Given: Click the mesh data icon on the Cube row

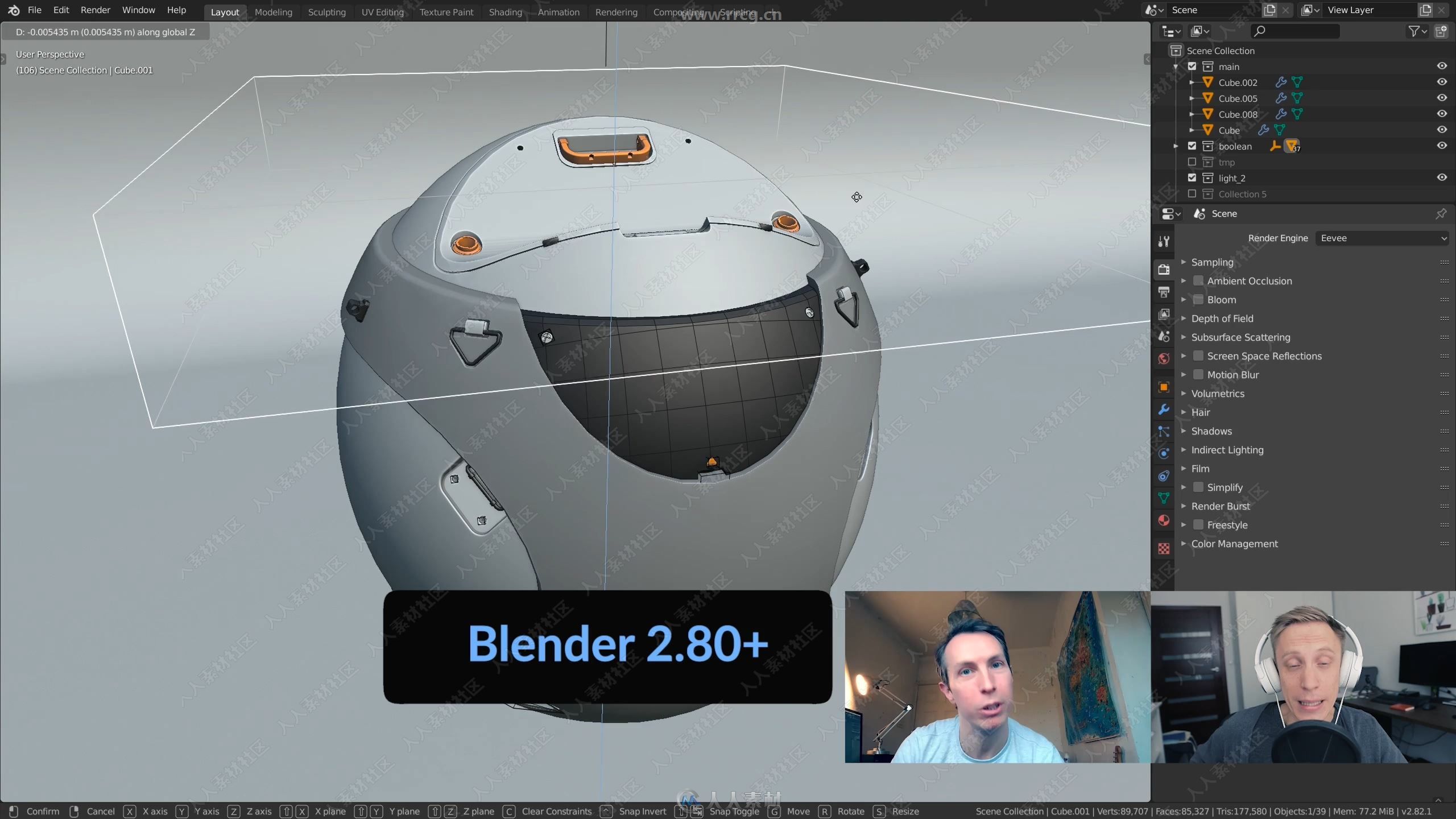Looking at the screenshot, I should 1279,130.
